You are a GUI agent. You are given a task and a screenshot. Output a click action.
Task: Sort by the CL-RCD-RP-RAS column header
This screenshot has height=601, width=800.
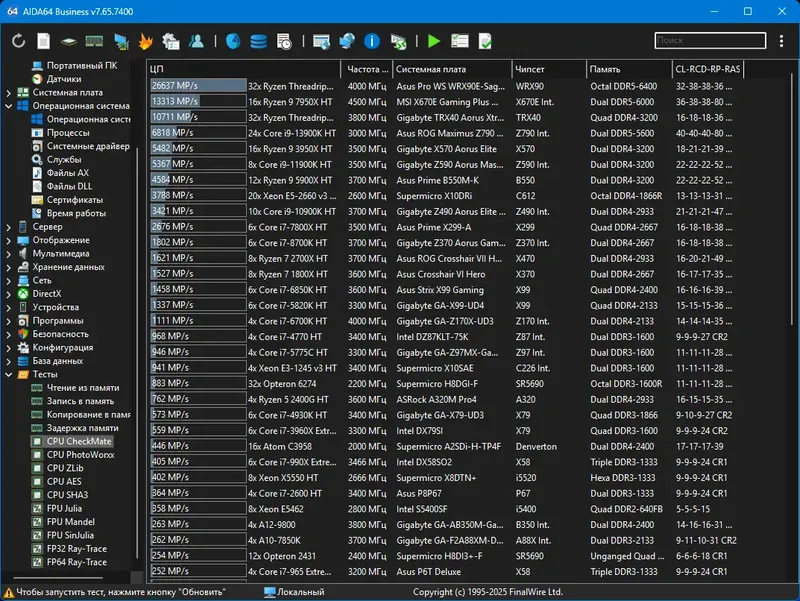[x=708, y=69]
